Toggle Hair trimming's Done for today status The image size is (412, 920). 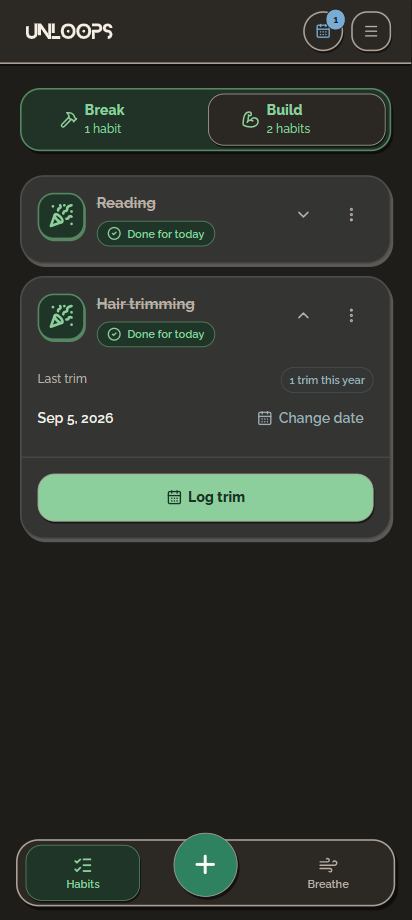click(156, 334)
